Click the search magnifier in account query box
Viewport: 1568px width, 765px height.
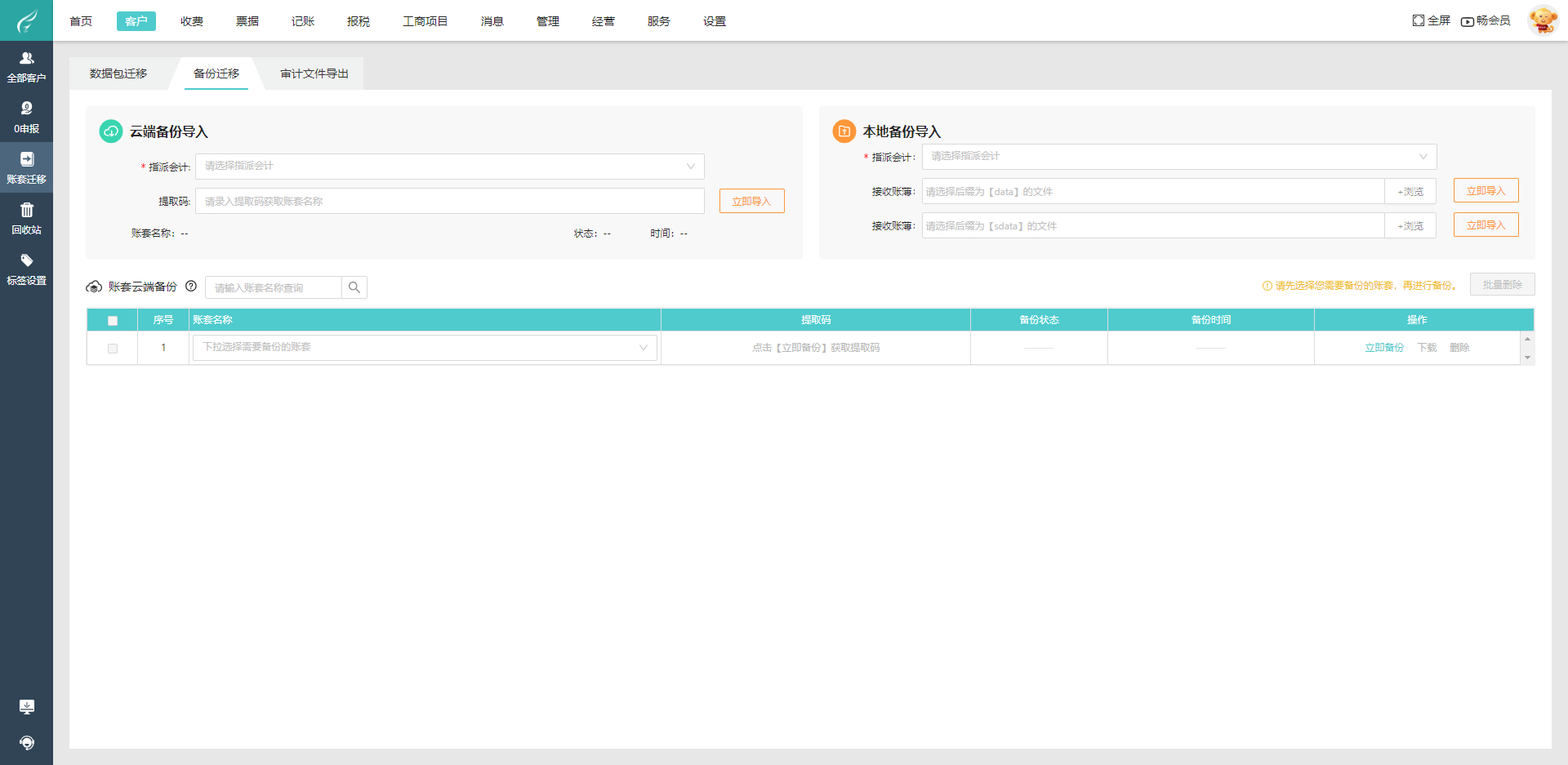pos(354,287)
